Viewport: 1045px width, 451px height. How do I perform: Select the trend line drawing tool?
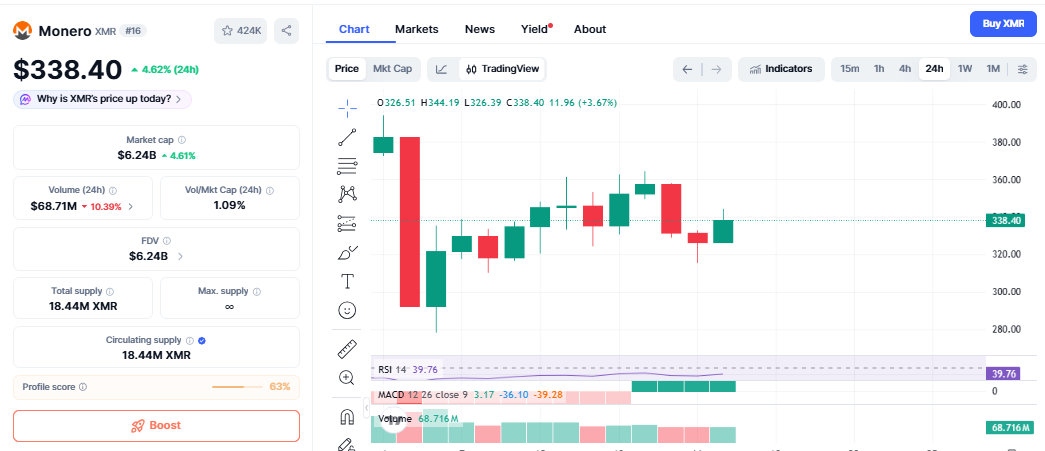pos(347,137)
